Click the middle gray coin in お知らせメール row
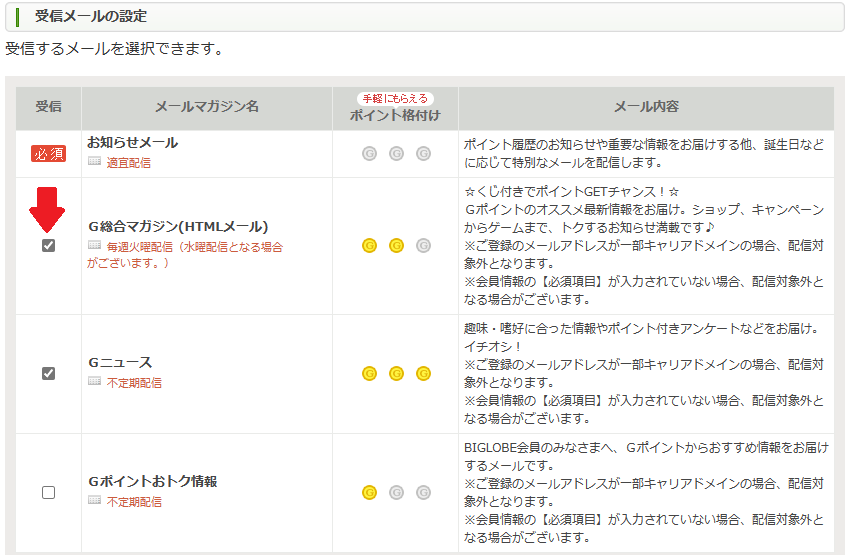The height and width of the screenshot is (555, 853). click(397, 153)
